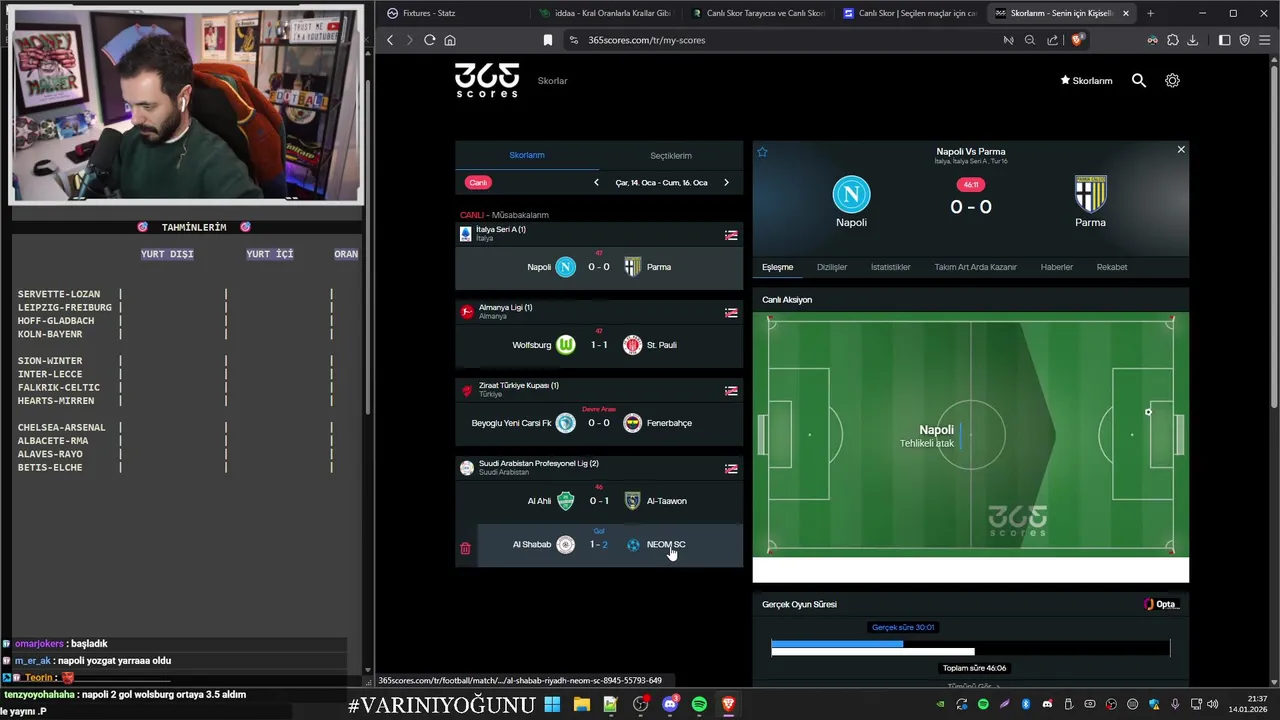Screen dimensions: 1280x720
Task: Open the Rekabet tab
Action: 1111,267
